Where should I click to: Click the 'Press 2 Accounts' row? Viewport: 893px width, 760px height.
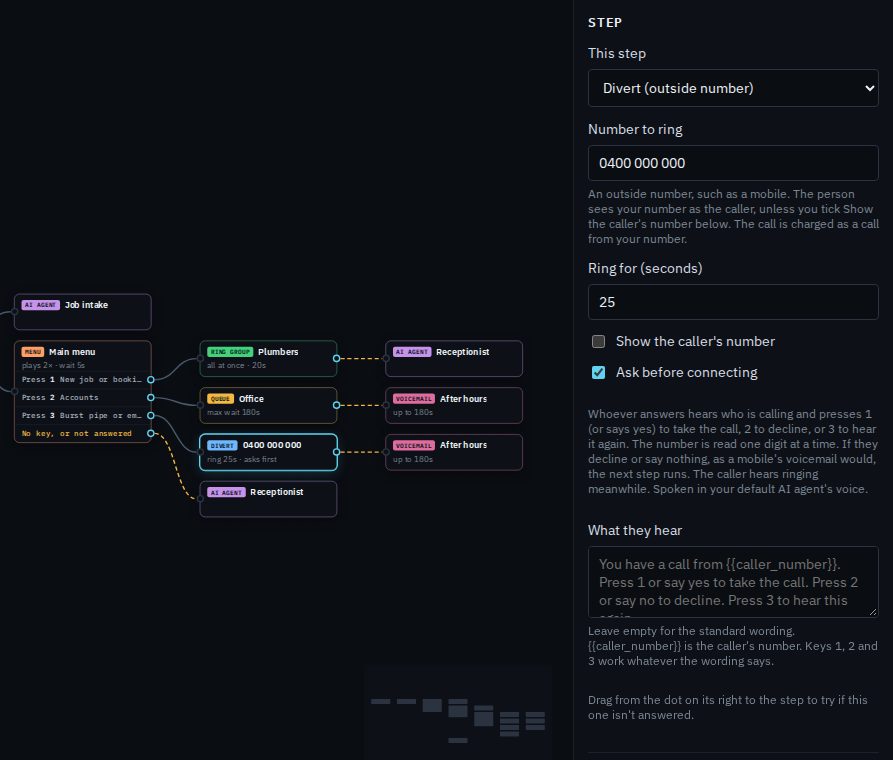(x=83, y=398)
